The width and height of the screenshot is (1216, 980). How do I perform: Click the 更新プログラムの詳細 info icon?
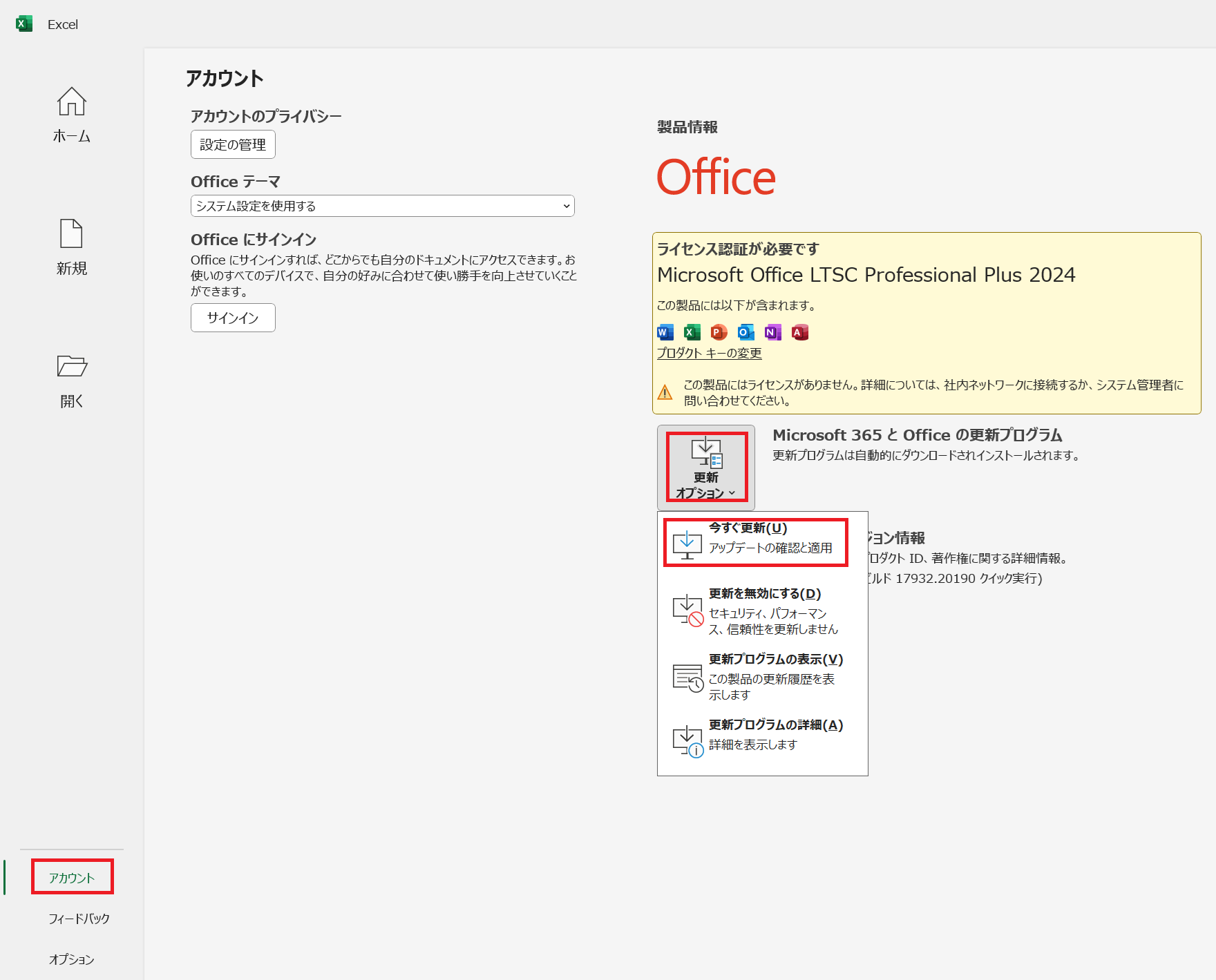pos(688,742)
